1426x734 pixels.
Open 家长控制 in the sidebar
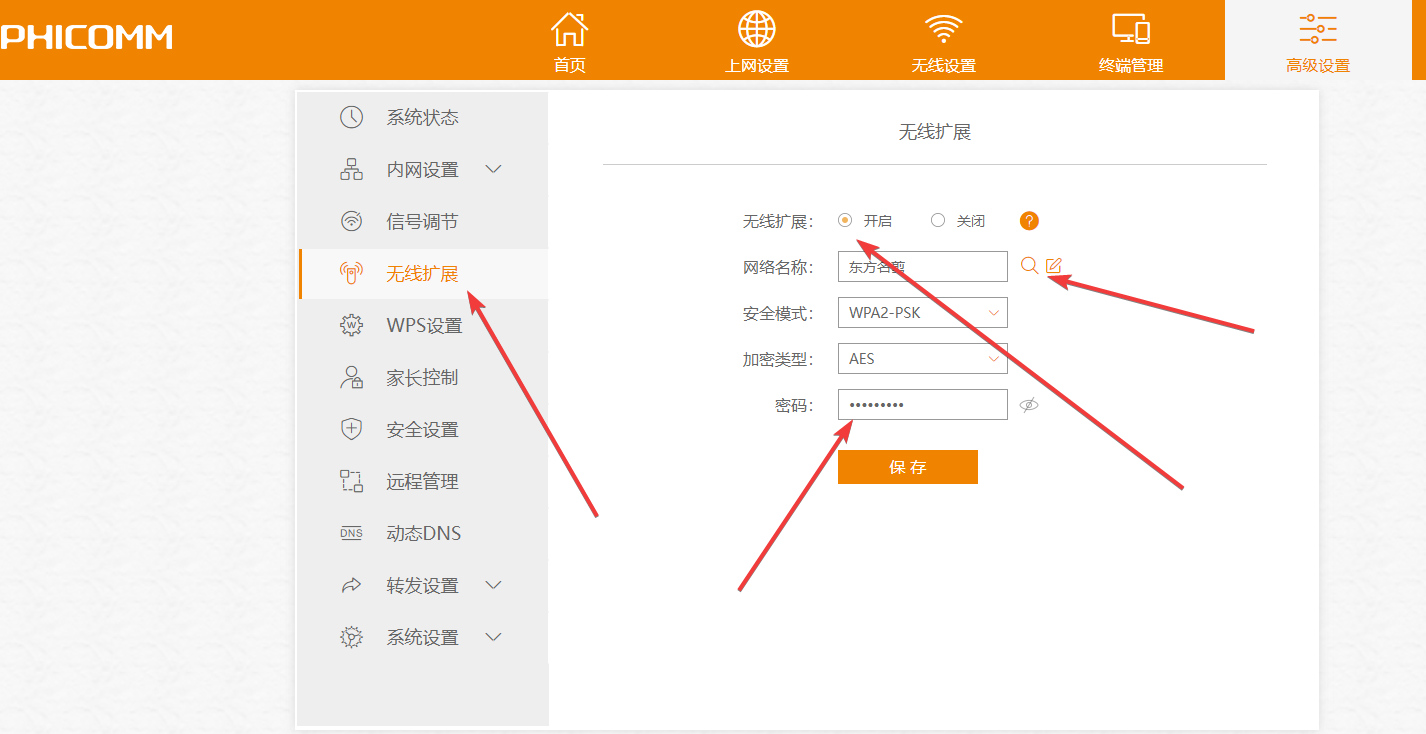423,377
